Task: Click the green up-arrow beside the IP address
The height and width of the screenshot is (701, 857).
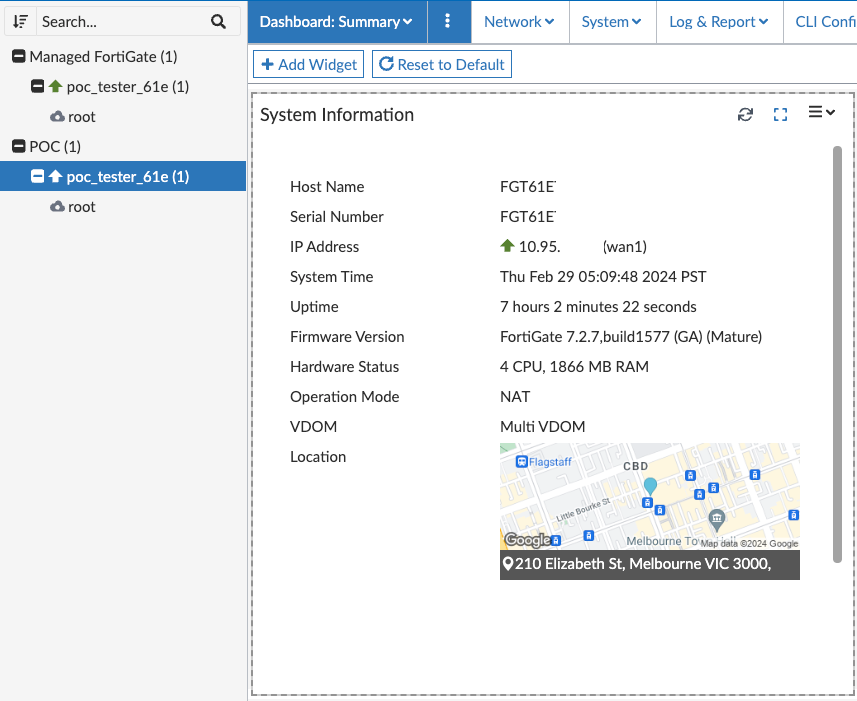Action: (x=507, y=246)
